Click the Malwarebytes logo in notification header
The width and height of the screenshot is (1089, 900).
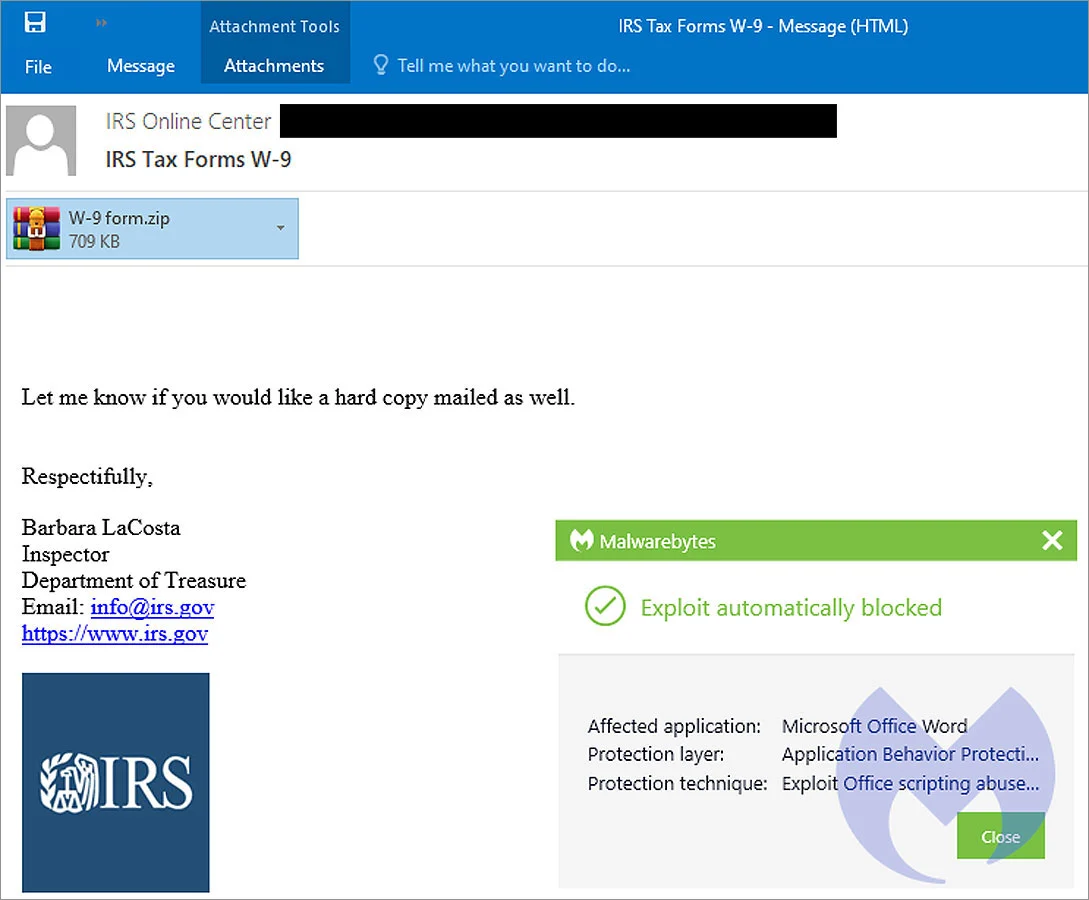(x=581, y=540)
